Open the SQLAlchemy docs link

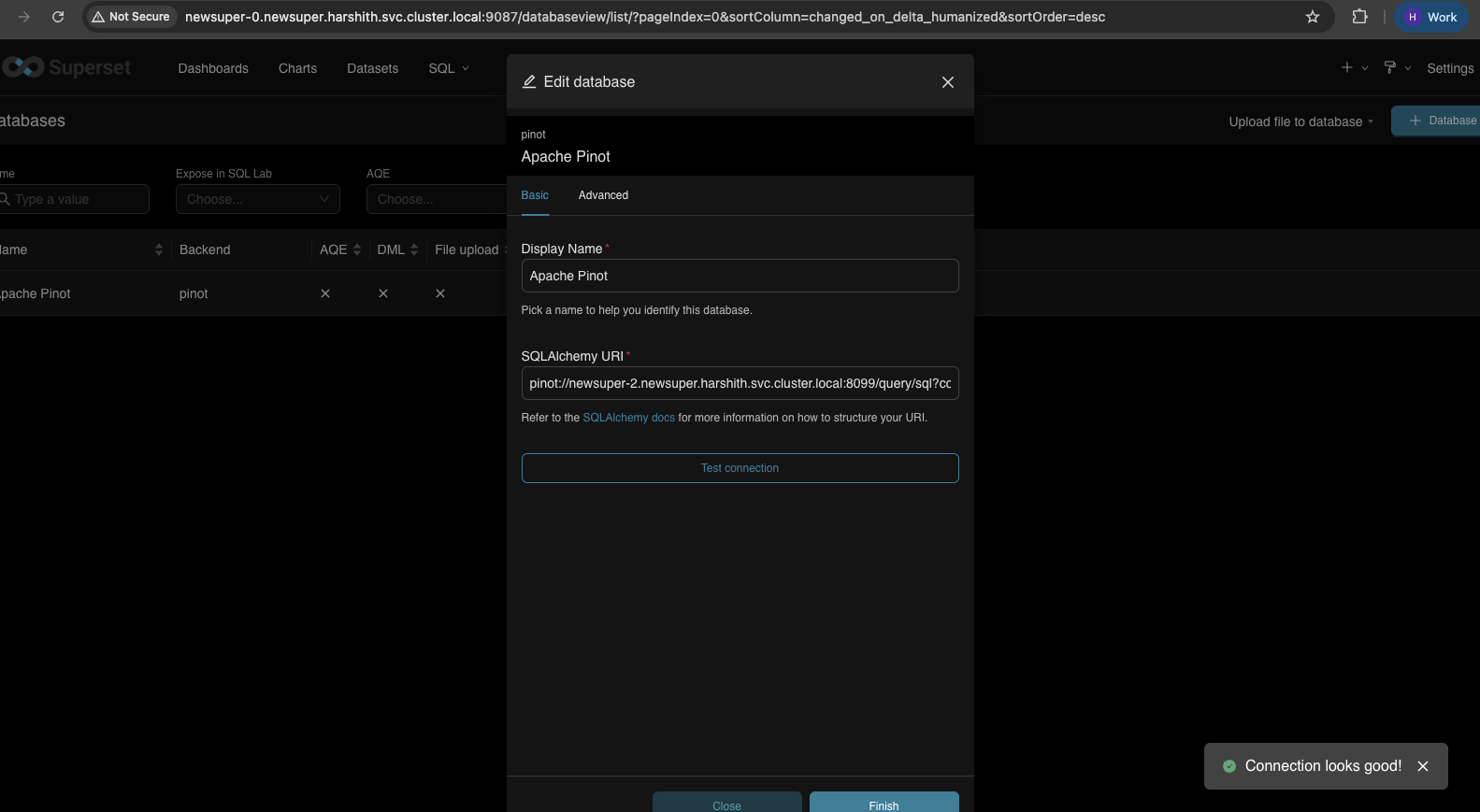point(628,418)
